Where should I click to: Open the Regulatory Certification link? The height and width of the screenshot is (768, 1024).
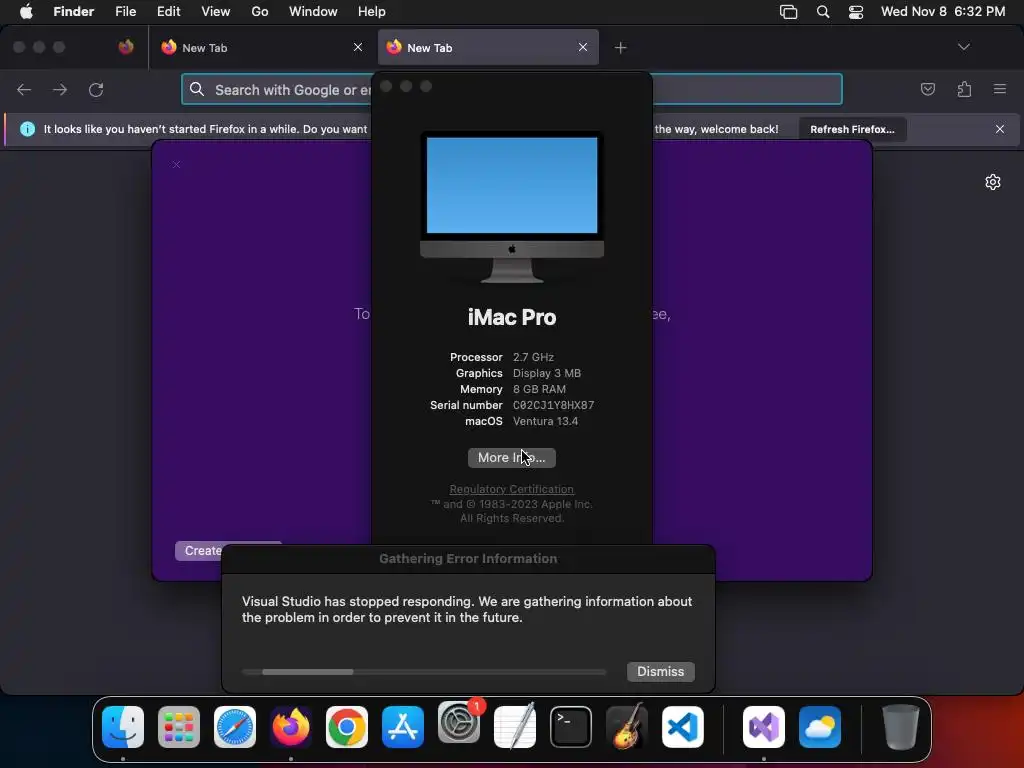511,489
